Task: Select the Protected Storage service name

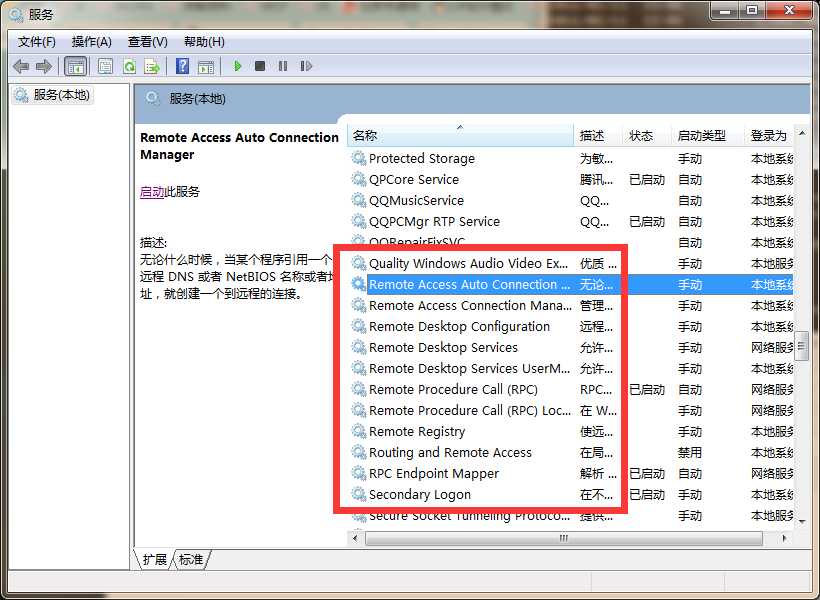Action: tap(422, 158)
